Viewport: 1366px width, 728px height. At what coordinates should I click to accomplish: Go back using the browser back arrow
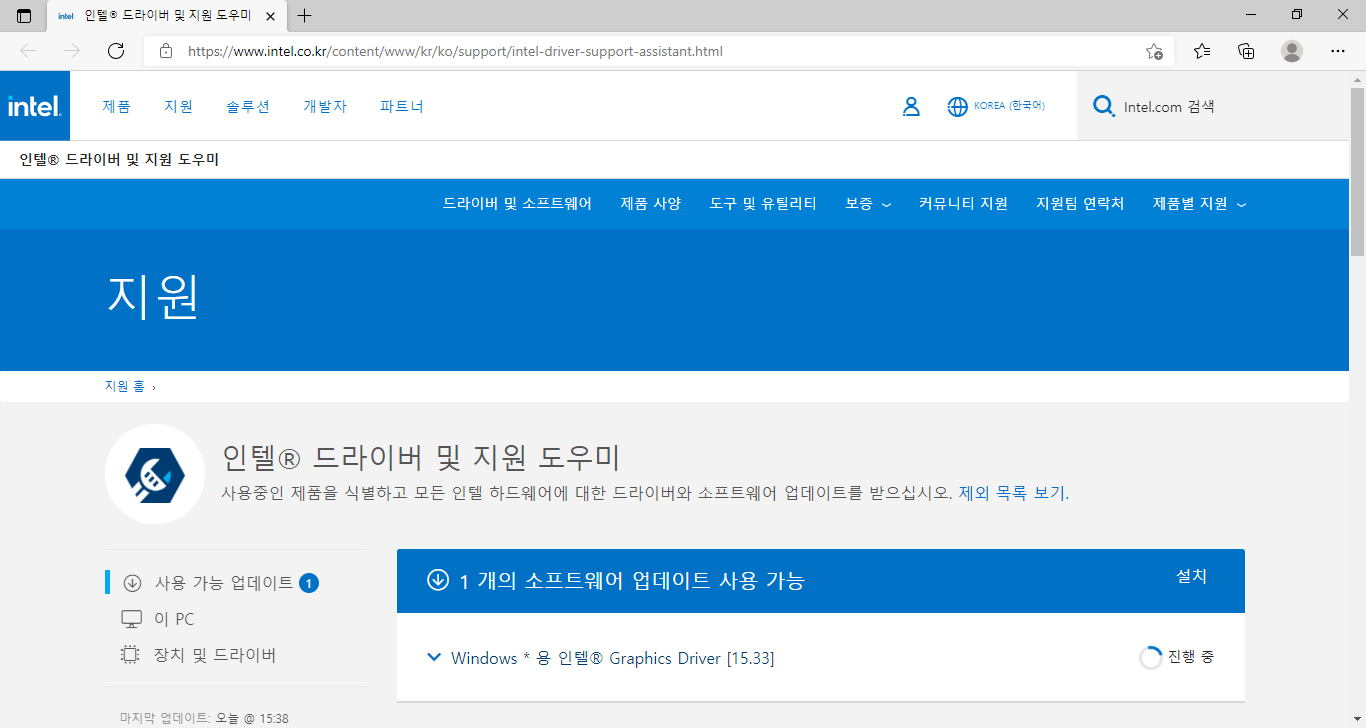pyautogui.click(x=28, y=51)
